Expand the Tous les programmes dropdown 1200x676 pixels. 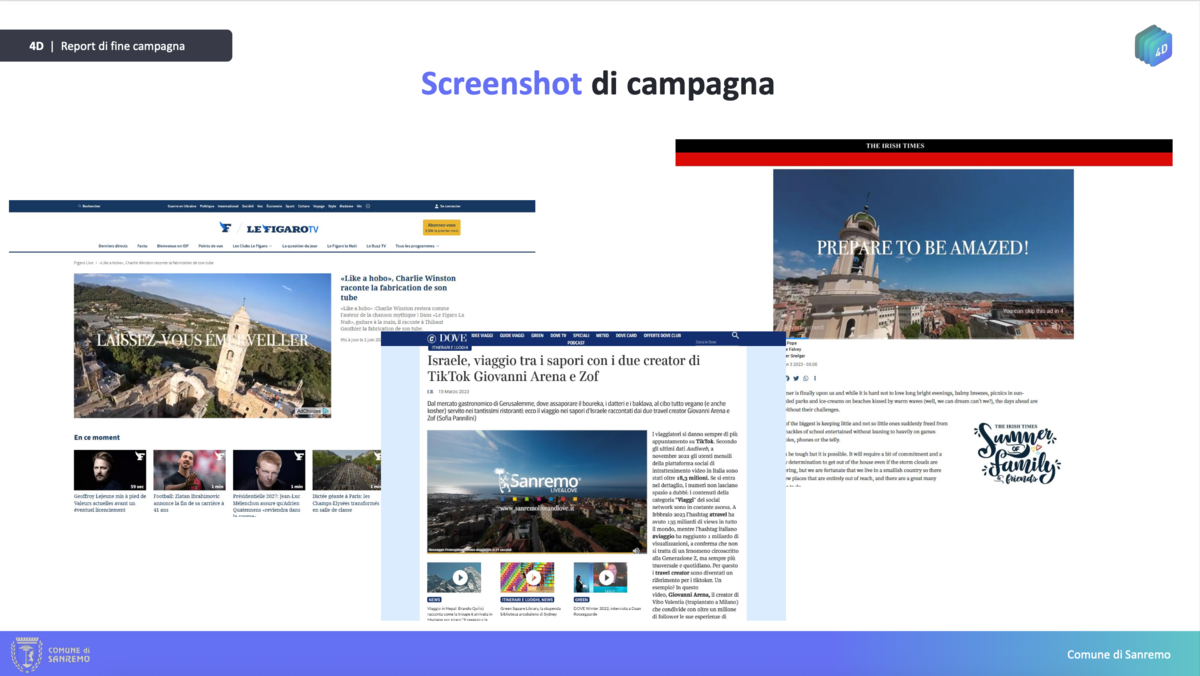[416, 245]
